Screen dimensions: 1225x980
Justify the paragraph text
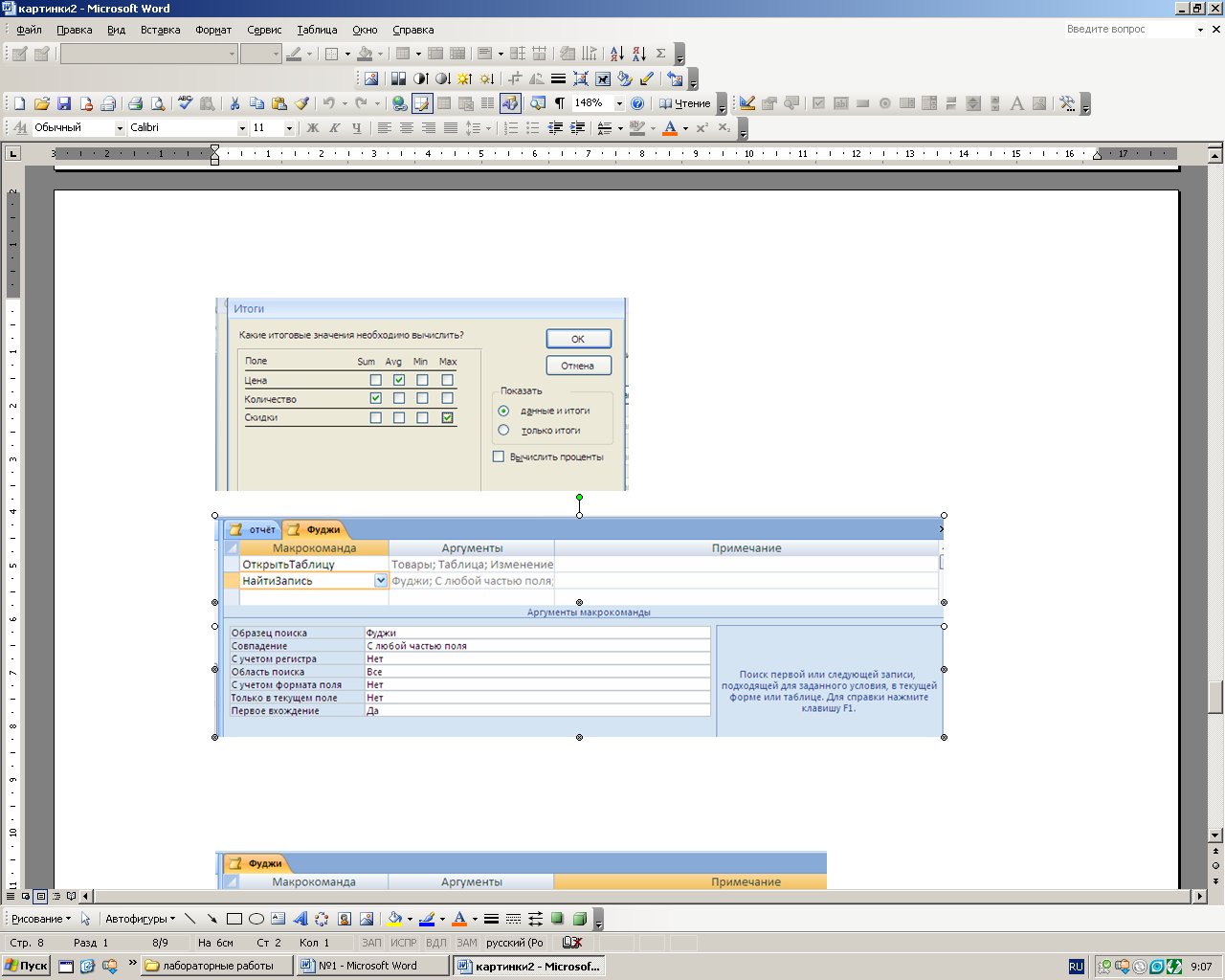pyautogui.click(x=451, y=127)
